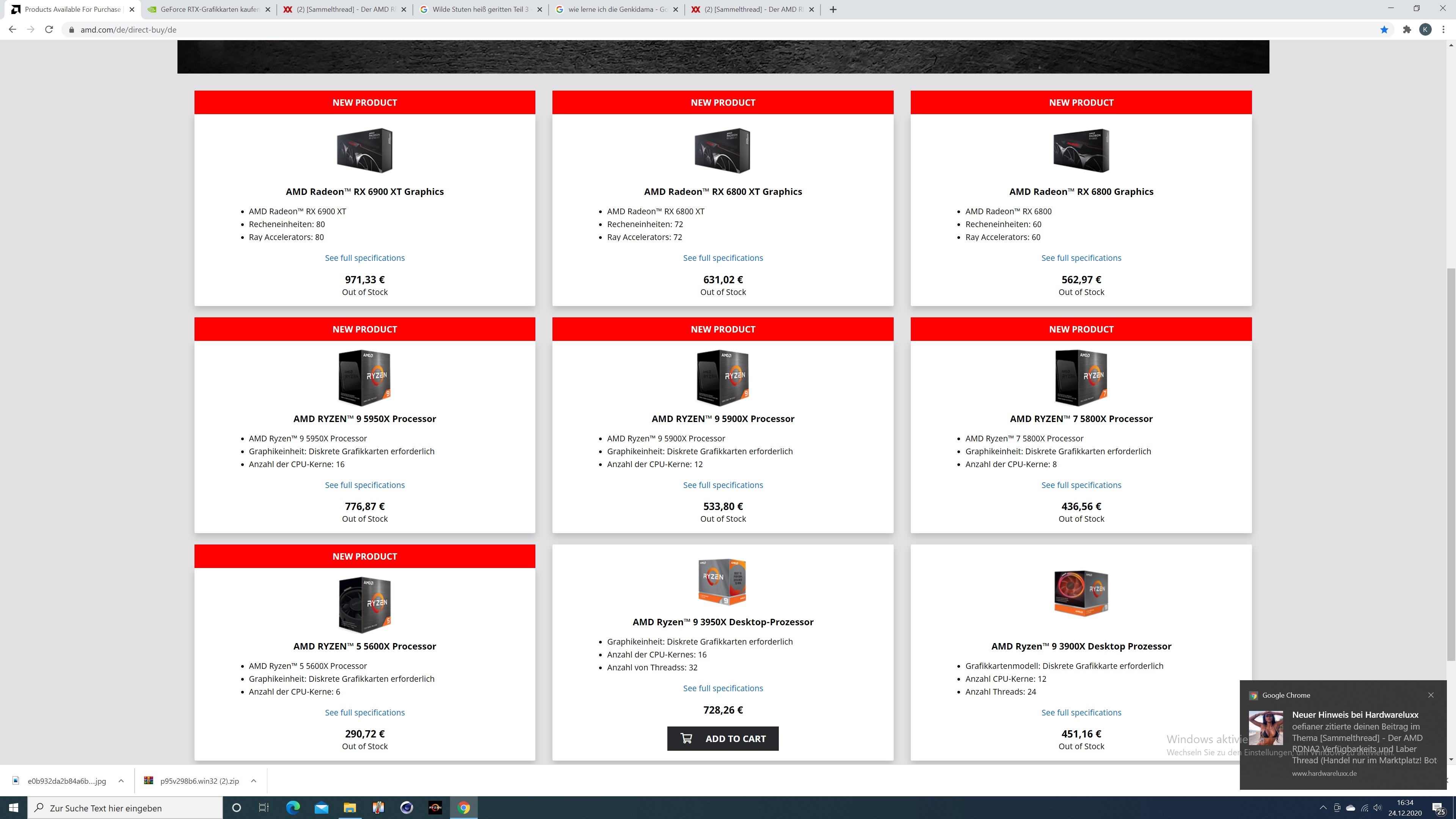Image resolution: width=1456 pixels, height=819 pixels.
Task: Click the RX 6900 XT product box image
Action: tap(364, 151)
